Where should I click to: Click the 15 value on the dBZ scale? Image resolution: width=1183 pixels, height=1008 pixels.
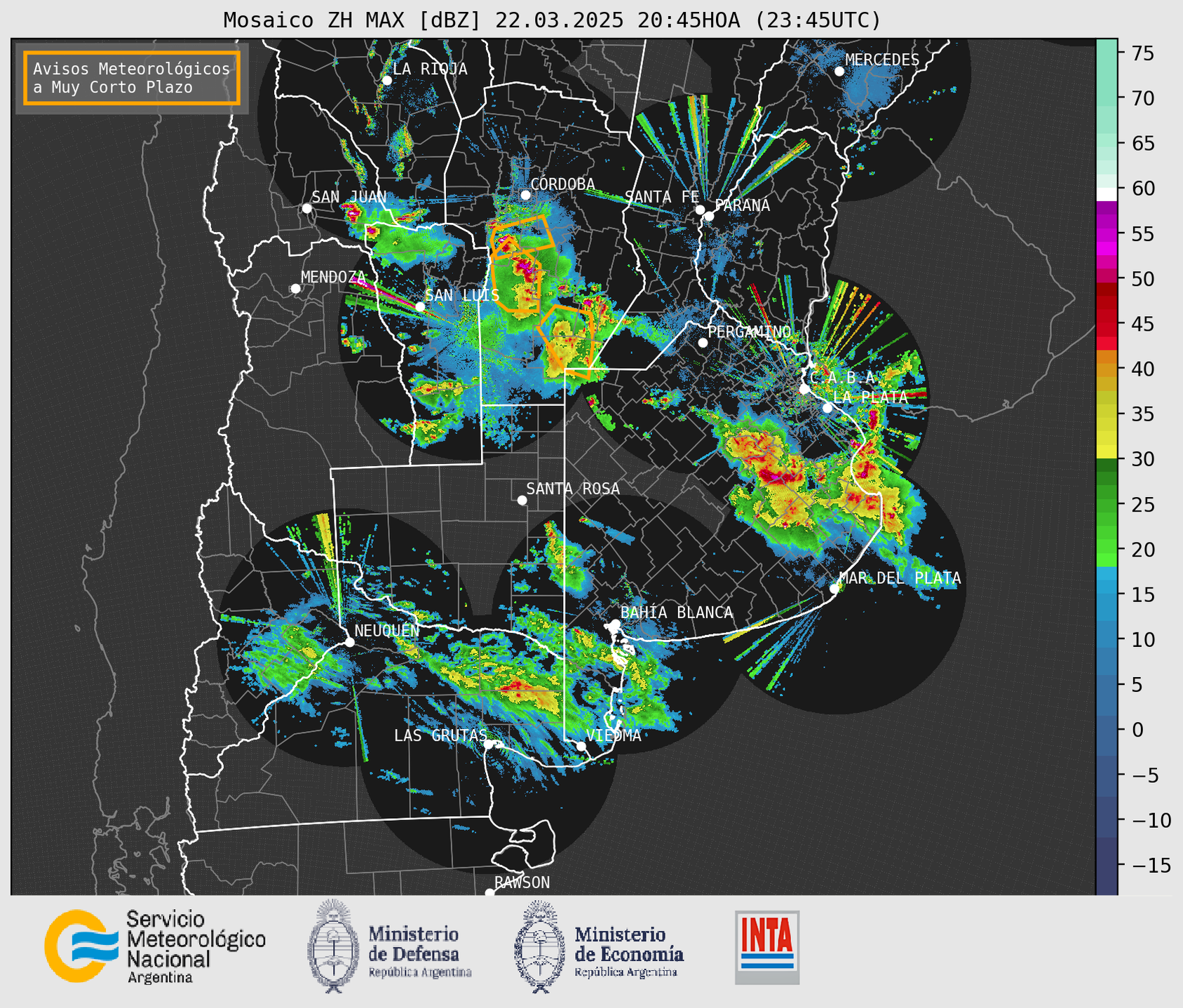(1143, 594)
